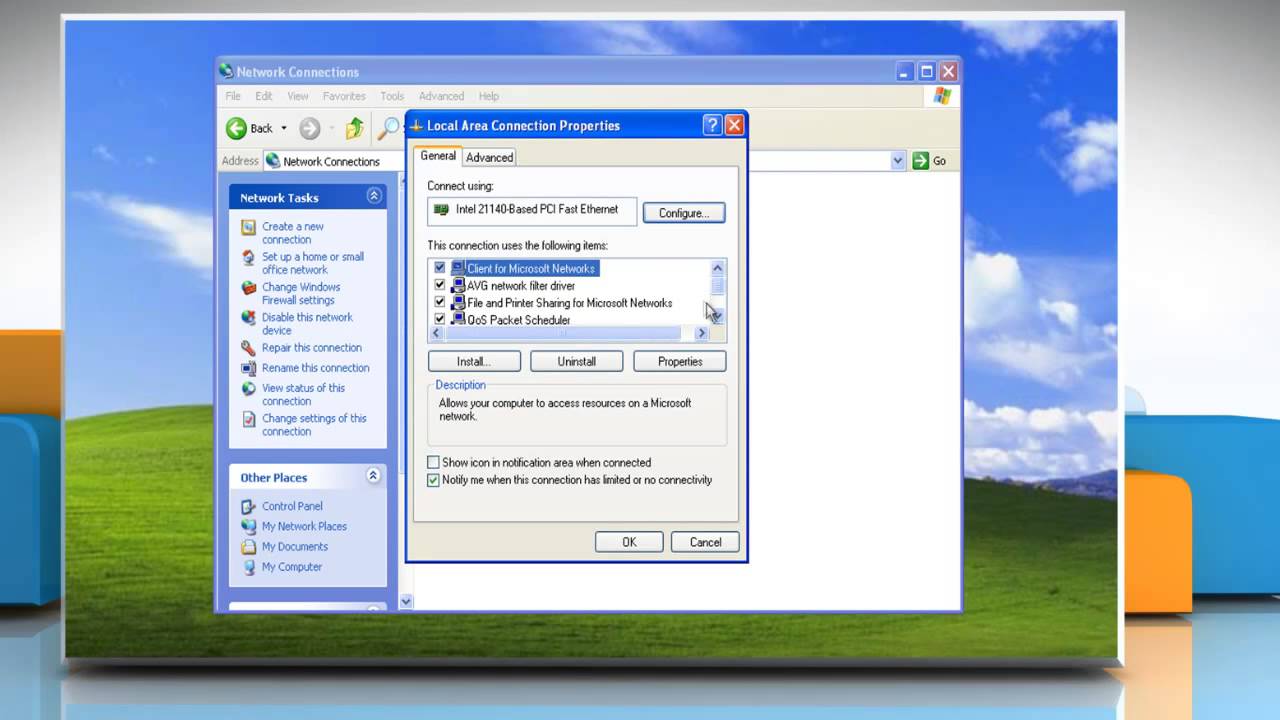Click the items list scroll left arrow
This screenshot has height=720, width=1280.
[437, 333]
